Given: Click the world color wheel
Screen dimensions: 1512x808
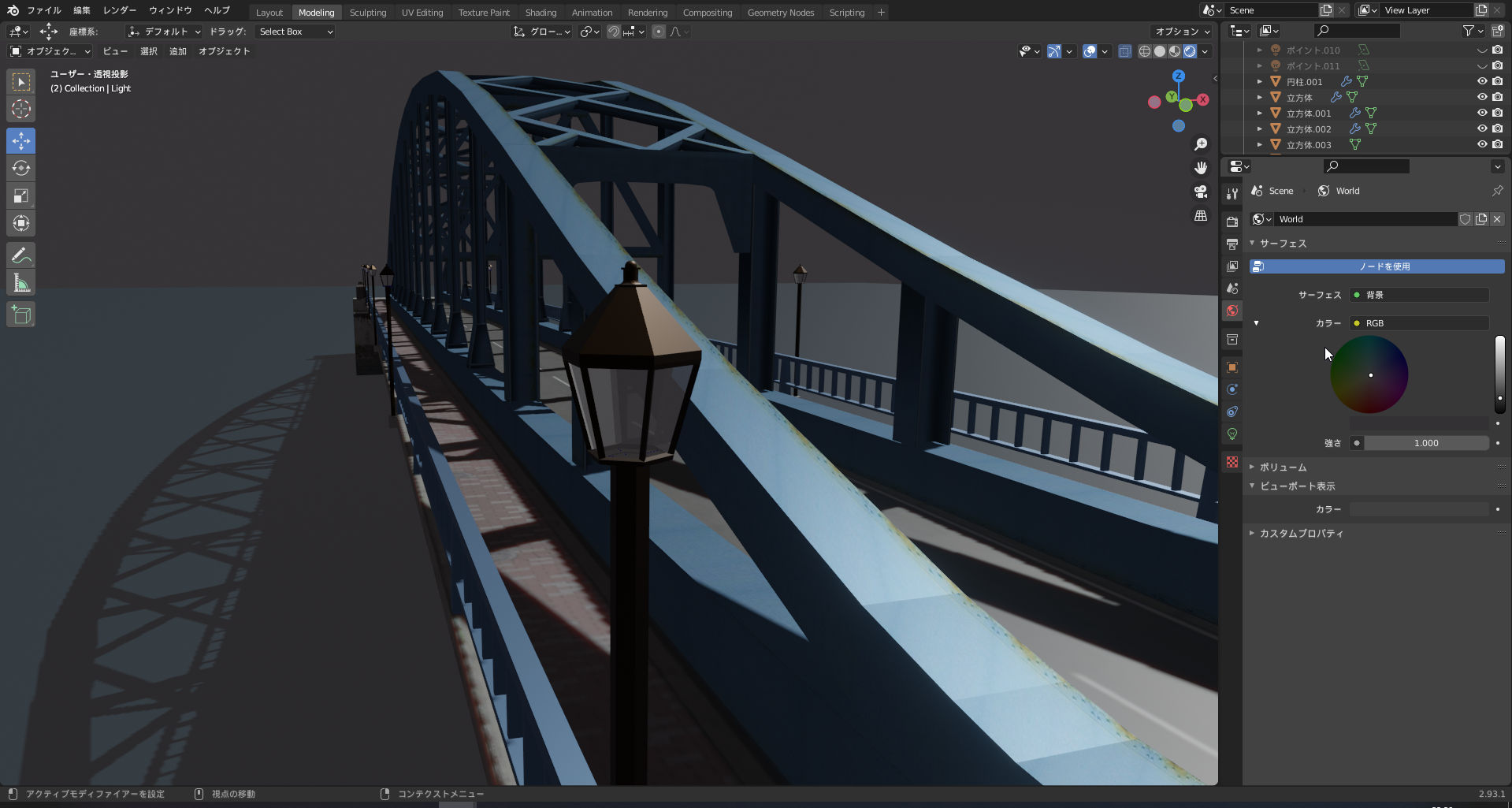Looking at the screenshot, I should [x=1369, y=374].
